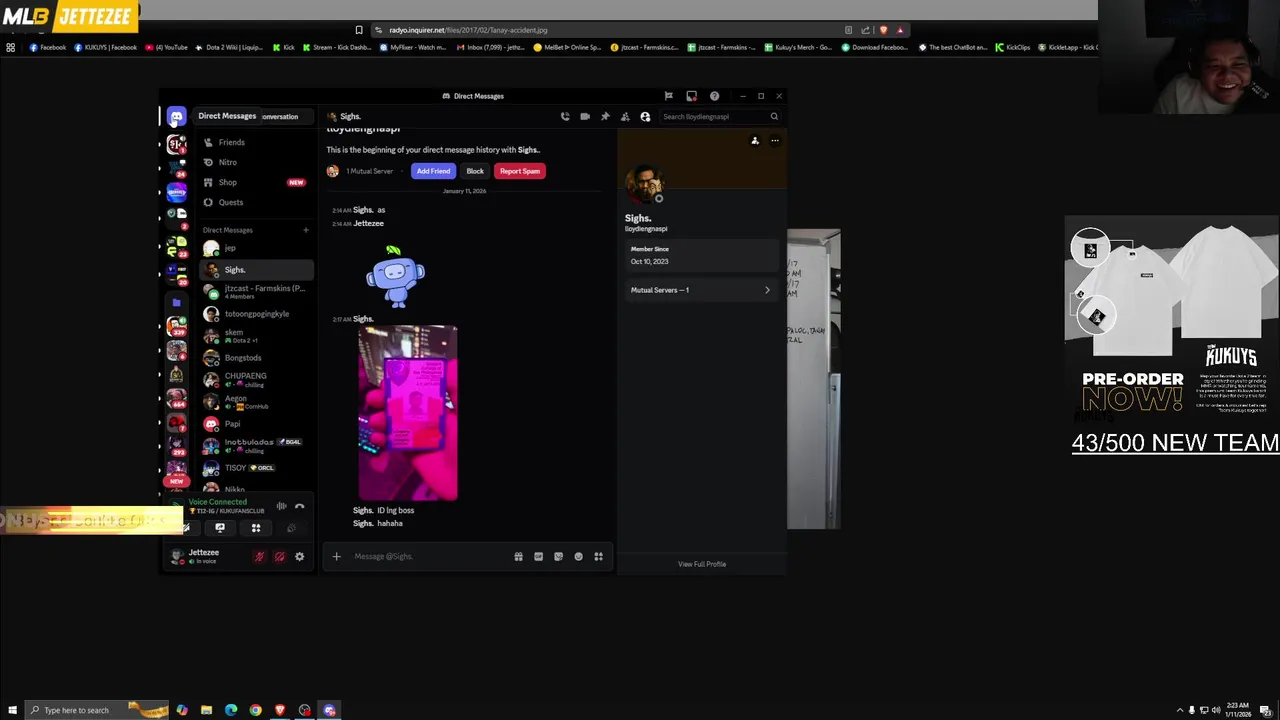The width and height of the screenshot is (1280, 720).
Task: Open Discord help question mark icon
Action: [x=714, y=96]
